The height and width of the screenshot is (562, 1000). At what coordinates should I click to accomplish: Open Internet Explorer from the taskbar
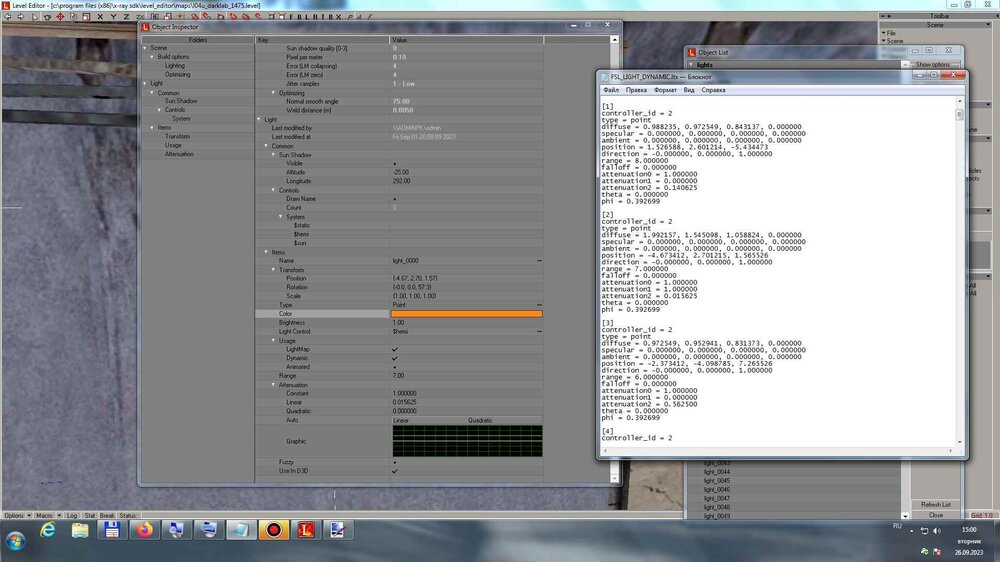click(47, 529)
